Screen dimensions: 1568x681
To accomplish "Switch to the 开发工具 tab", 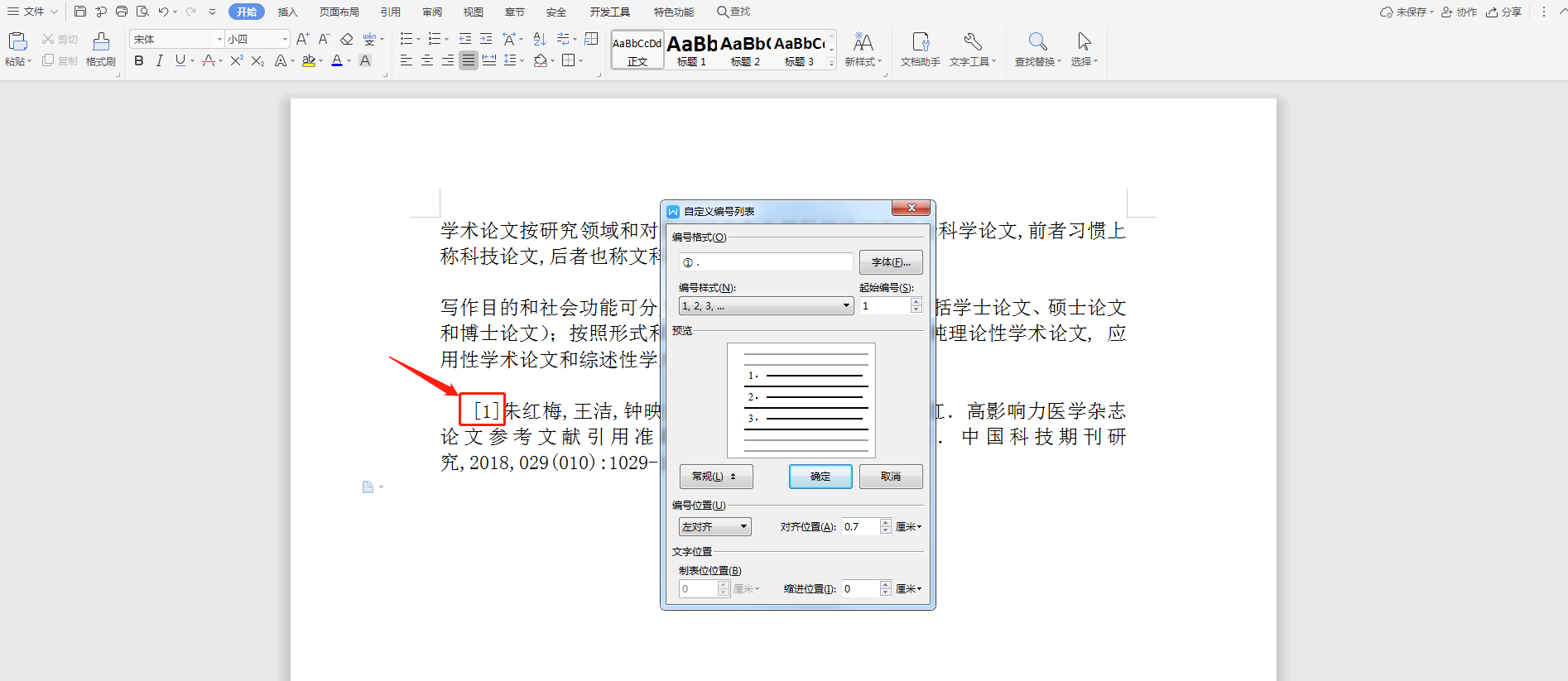I will click(x=610, y=12).
